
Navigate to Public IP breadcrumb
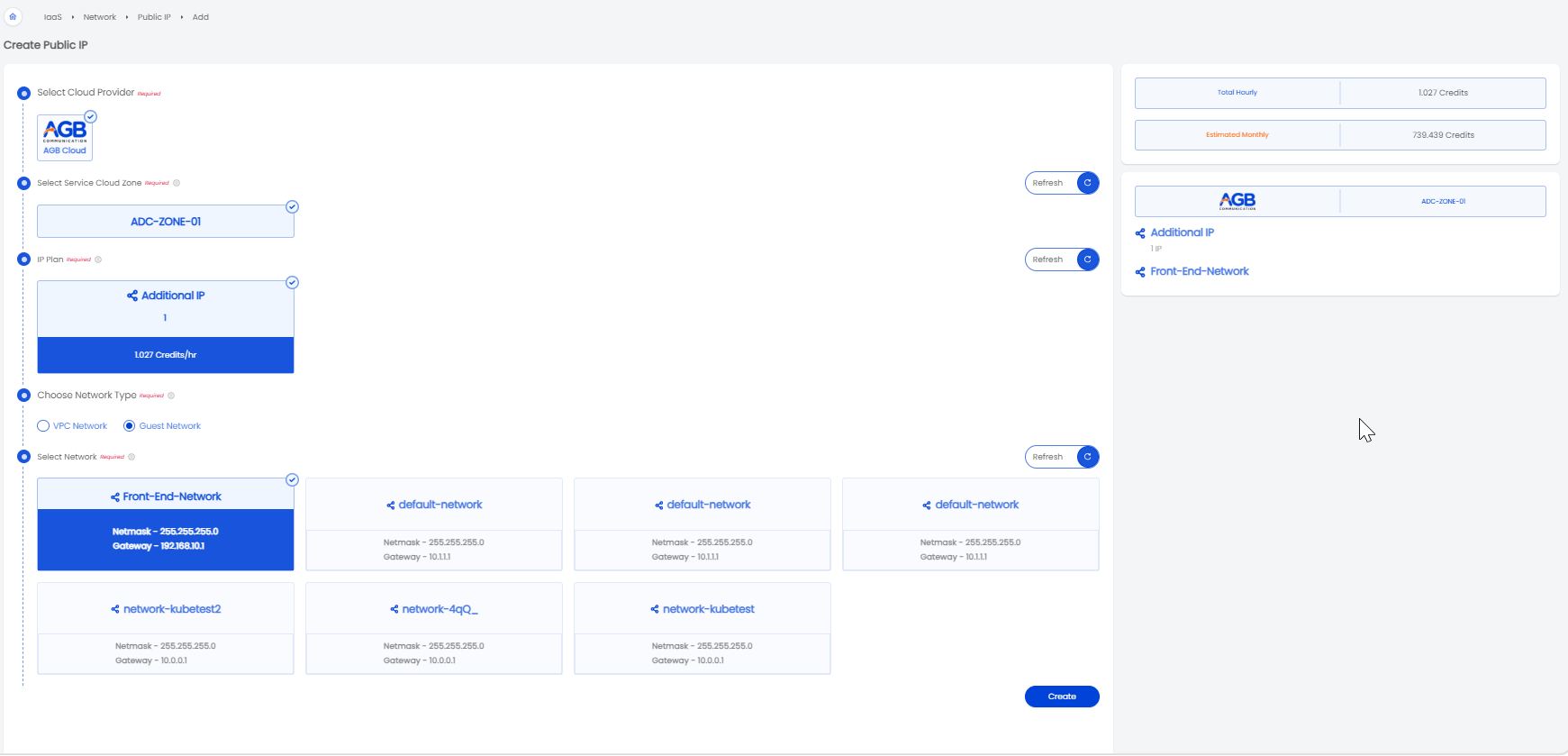(154, 17)
